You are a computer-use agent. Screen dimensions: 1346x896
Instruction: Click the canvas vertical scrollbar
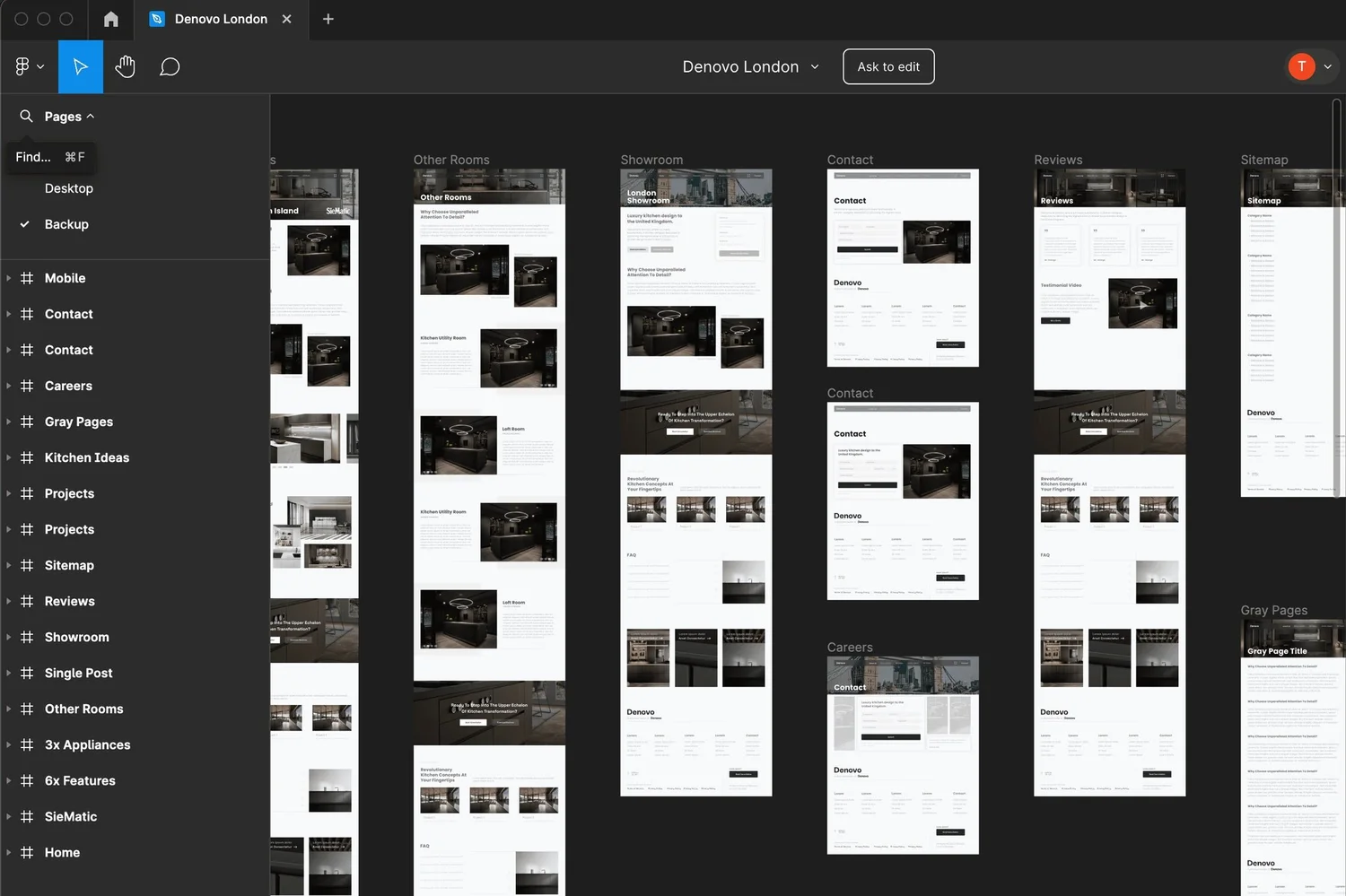(x=1337, y=296)
